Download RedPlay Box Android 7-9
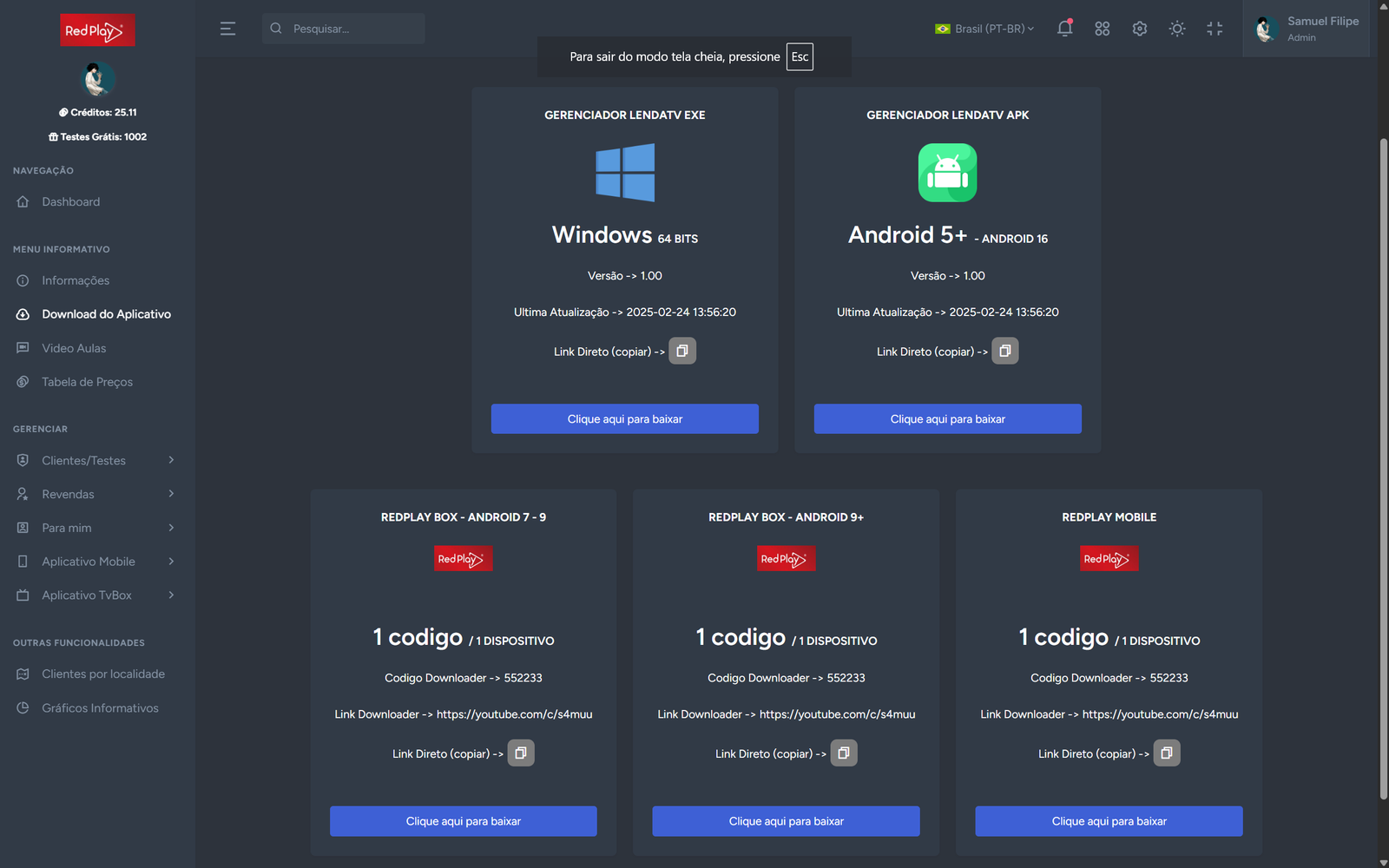The image size is (1389, 868). (x=464, y=821)
